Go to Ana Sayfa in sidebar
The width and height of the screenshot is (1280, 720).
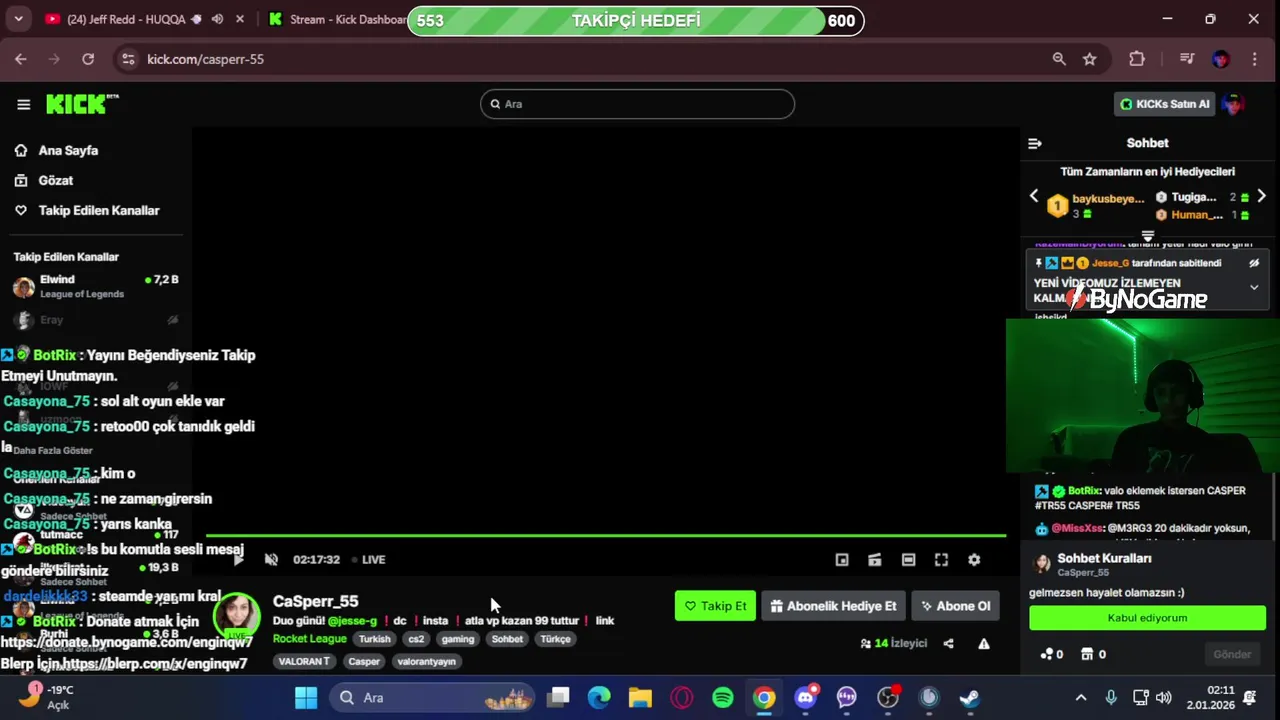(x=68, y=150)
